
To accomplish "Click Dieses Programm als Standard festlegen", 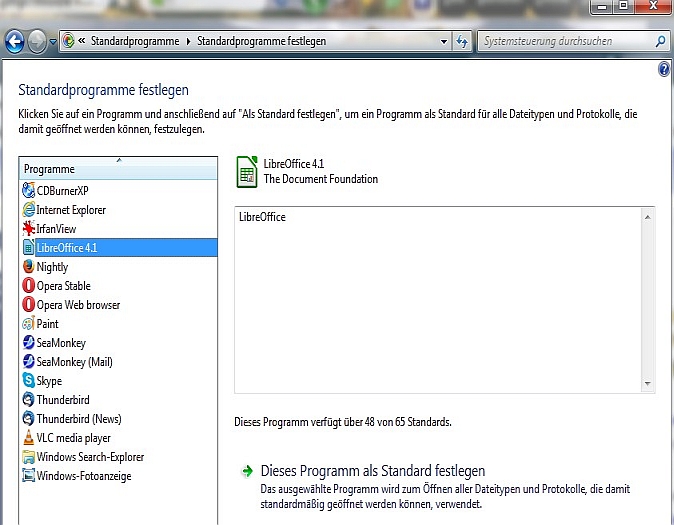I will pyautogui.click(x=373, y=471).
